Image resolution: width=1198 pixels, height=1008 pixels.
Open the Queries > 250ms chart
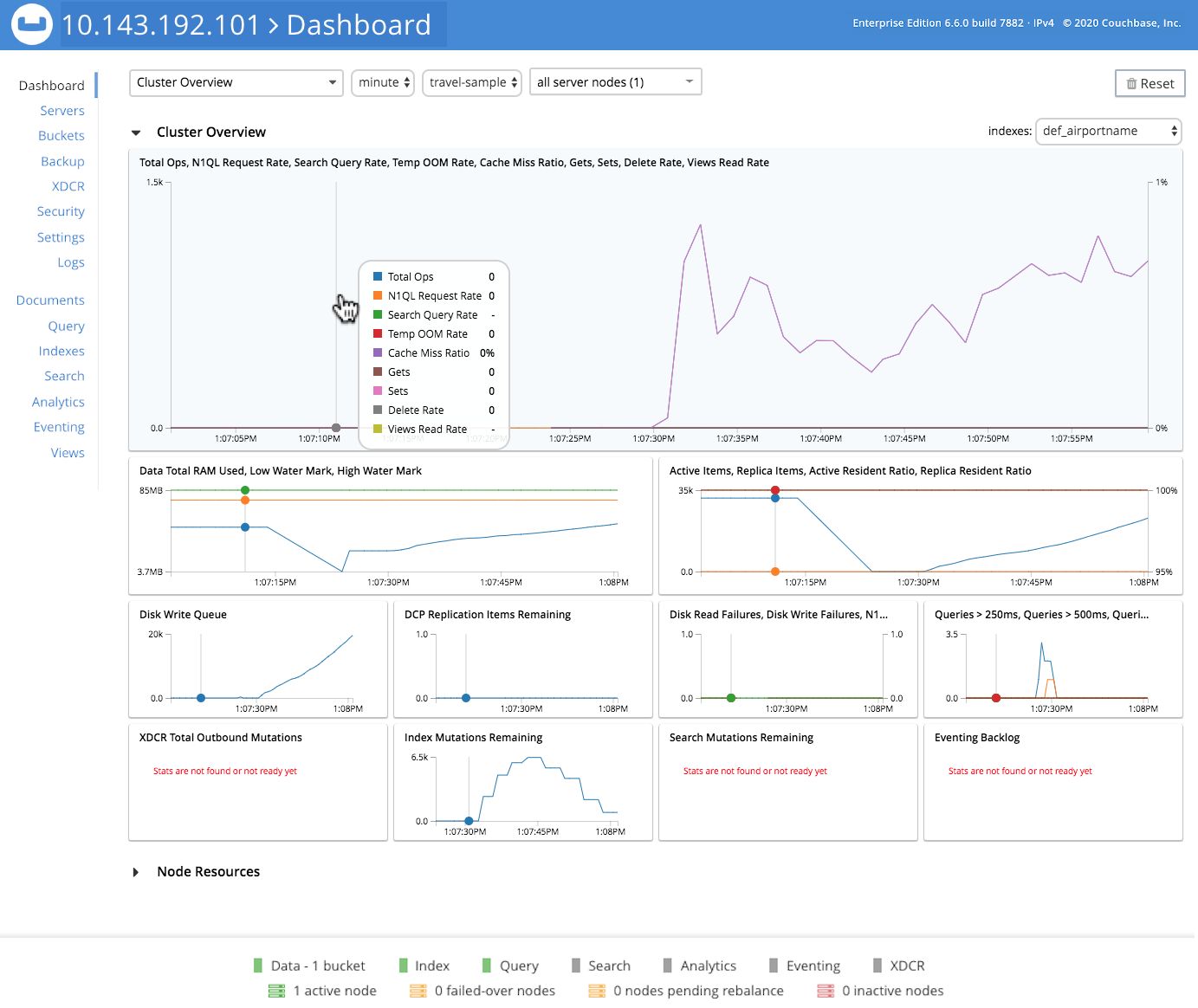click(x=1053, y=659)
